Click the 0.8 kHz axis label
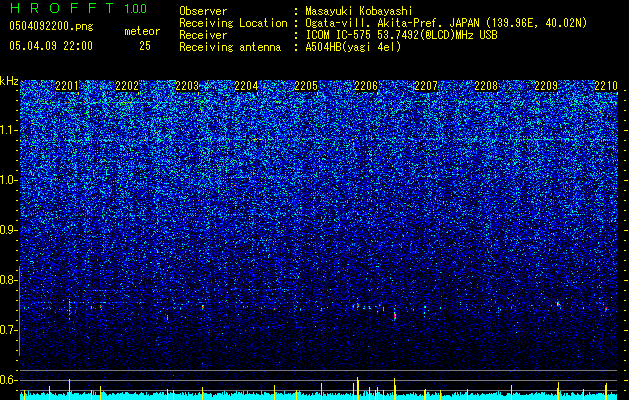 pos(8,280)
